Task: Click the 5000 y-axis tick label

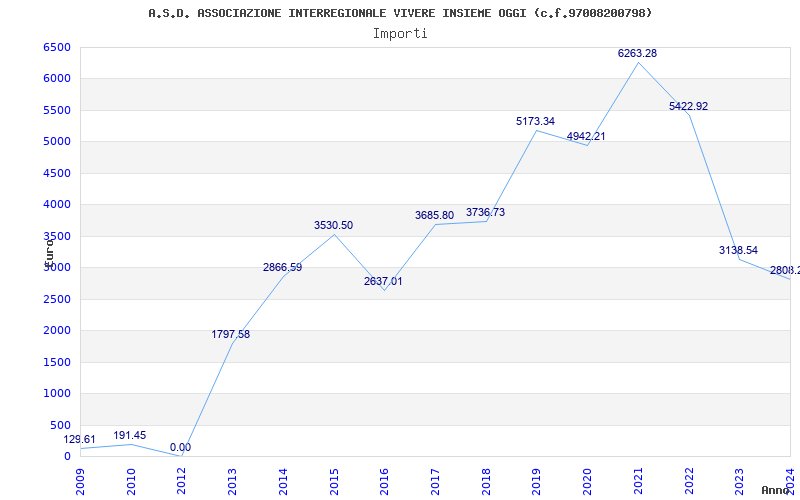Action: 57,141
